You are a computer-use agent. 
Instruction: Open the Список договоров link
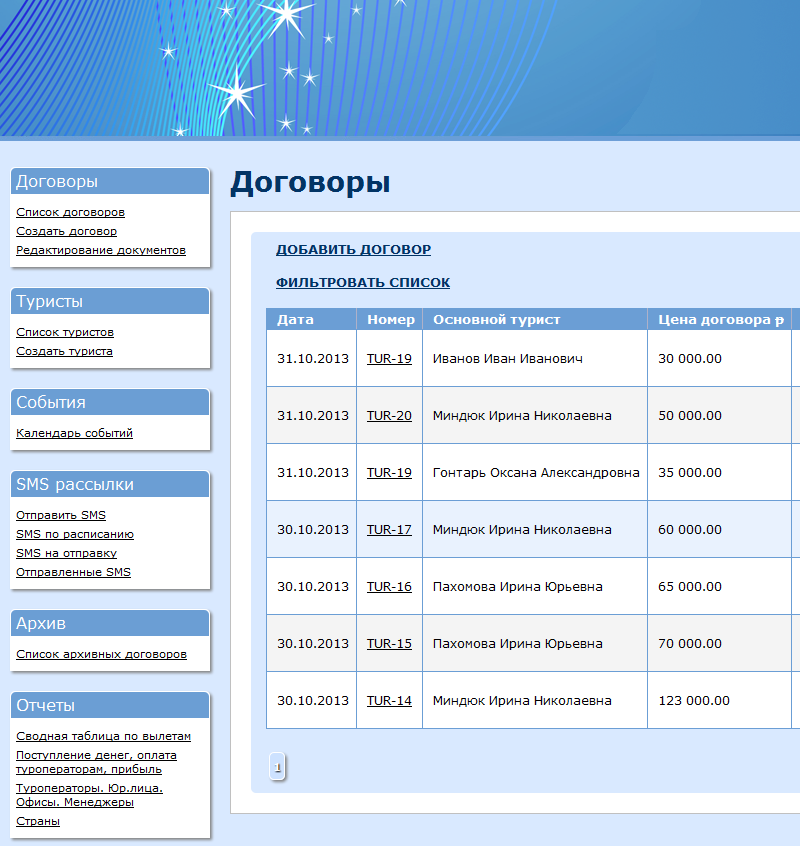[70, 212]
